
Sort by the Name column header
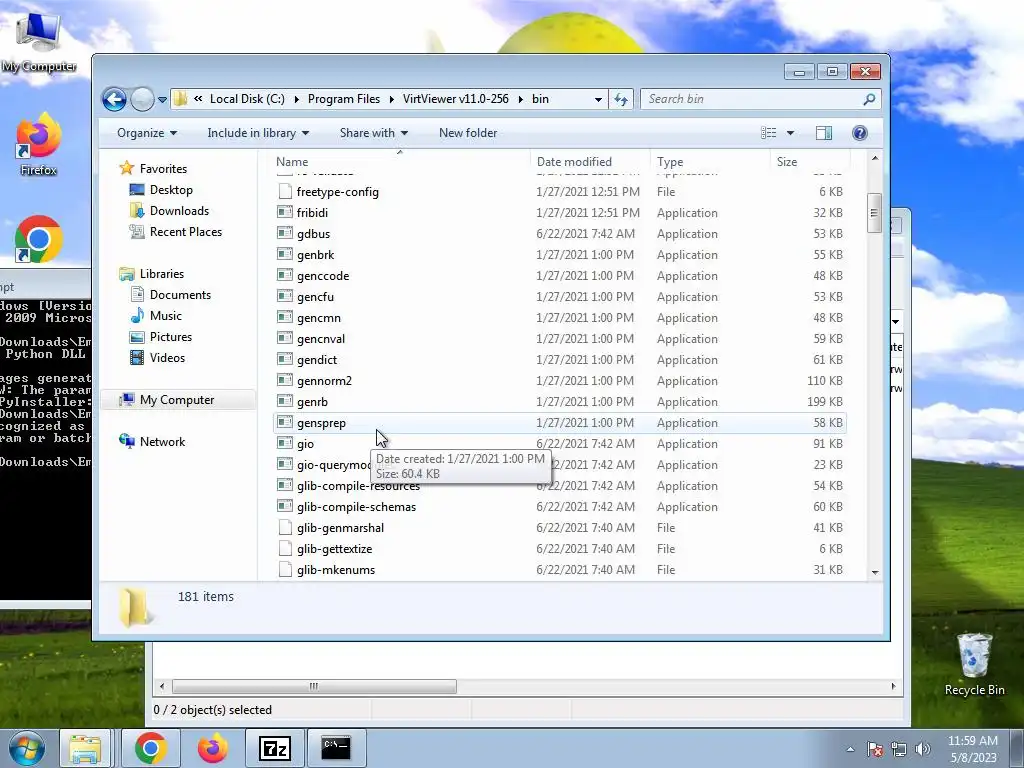coord(400,161)
